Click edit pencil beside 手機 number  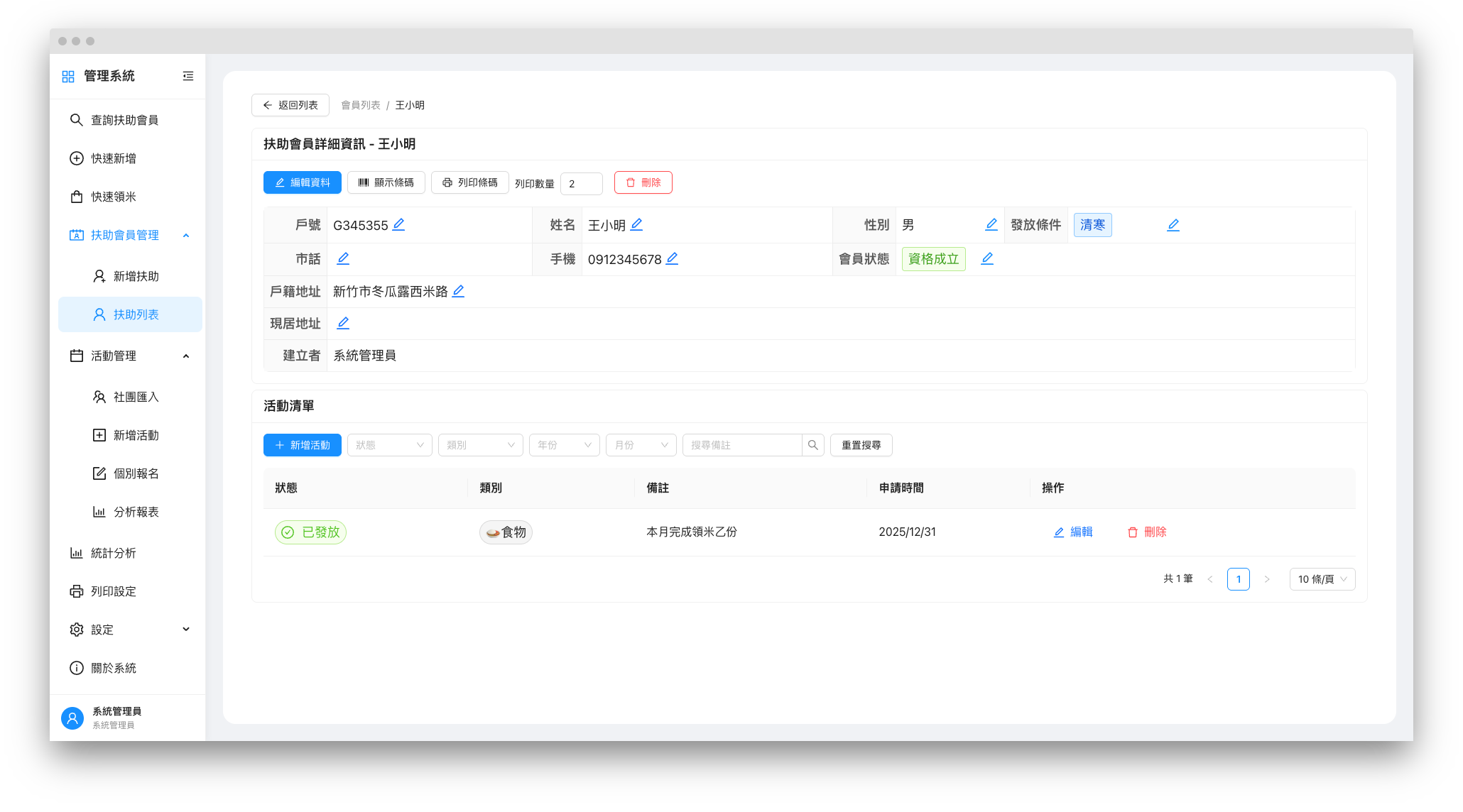672,258
